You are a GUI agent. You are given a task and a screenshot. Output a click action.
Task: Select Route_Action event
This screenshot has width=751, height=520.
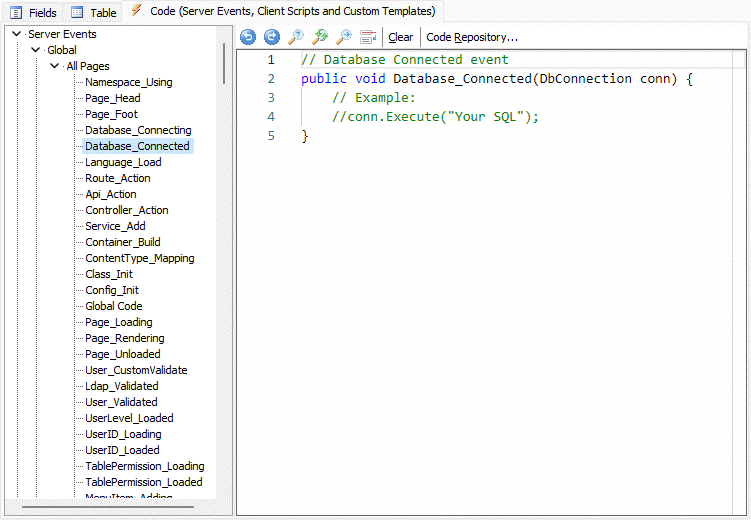[118, 178]
